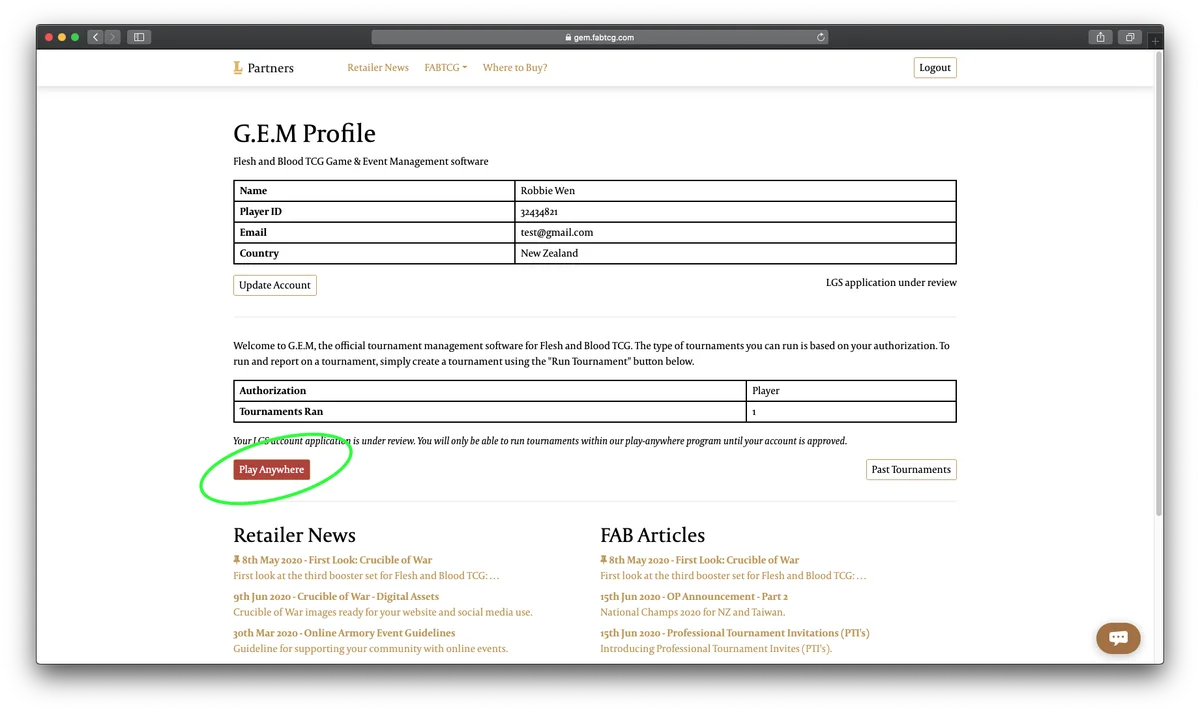This screenshot has height=712, width=1200.
Task: Open the chat support bubble
Action: (x=1118, y=638)
